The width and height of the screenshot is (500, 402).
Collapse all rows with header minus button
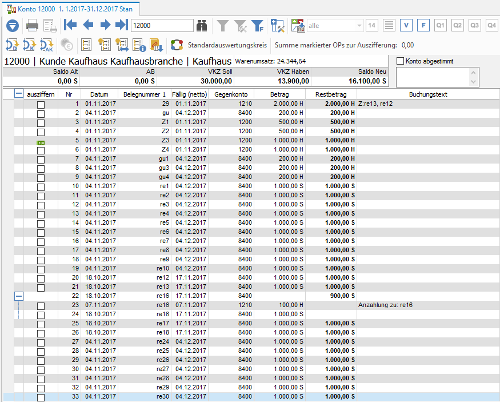[x=19, y=94]
